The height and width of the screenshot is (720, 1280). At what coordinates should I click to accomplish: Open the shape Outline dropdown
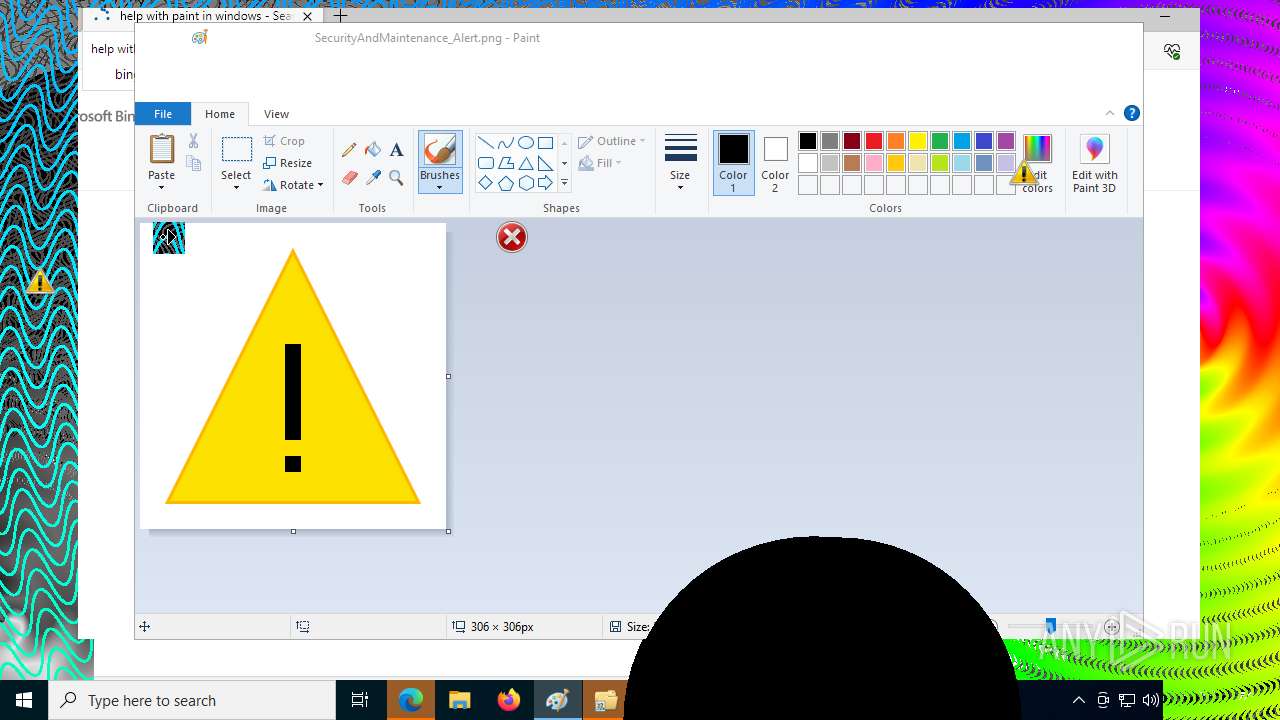[612, 141]
